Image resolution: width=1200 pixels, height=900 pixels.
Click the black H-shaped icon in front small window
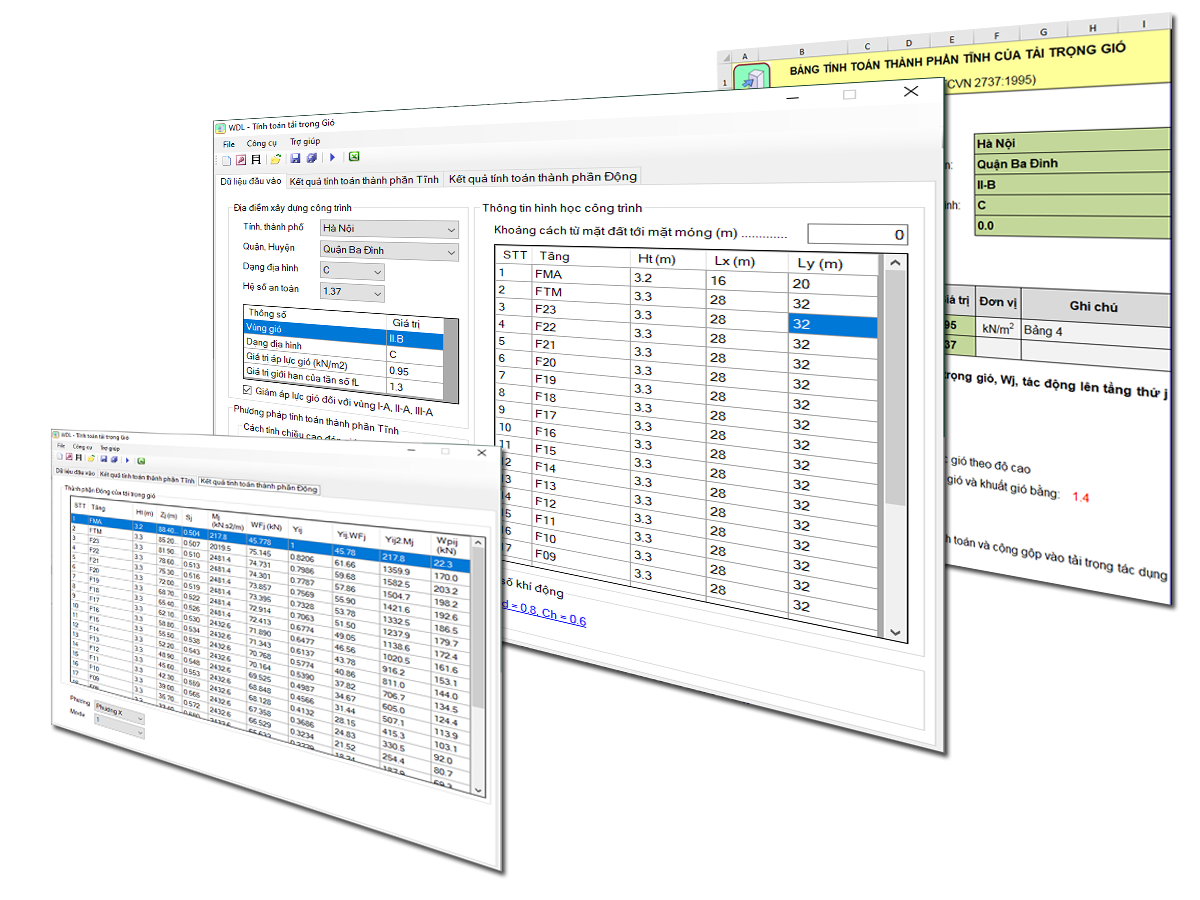tap(78, 458)
